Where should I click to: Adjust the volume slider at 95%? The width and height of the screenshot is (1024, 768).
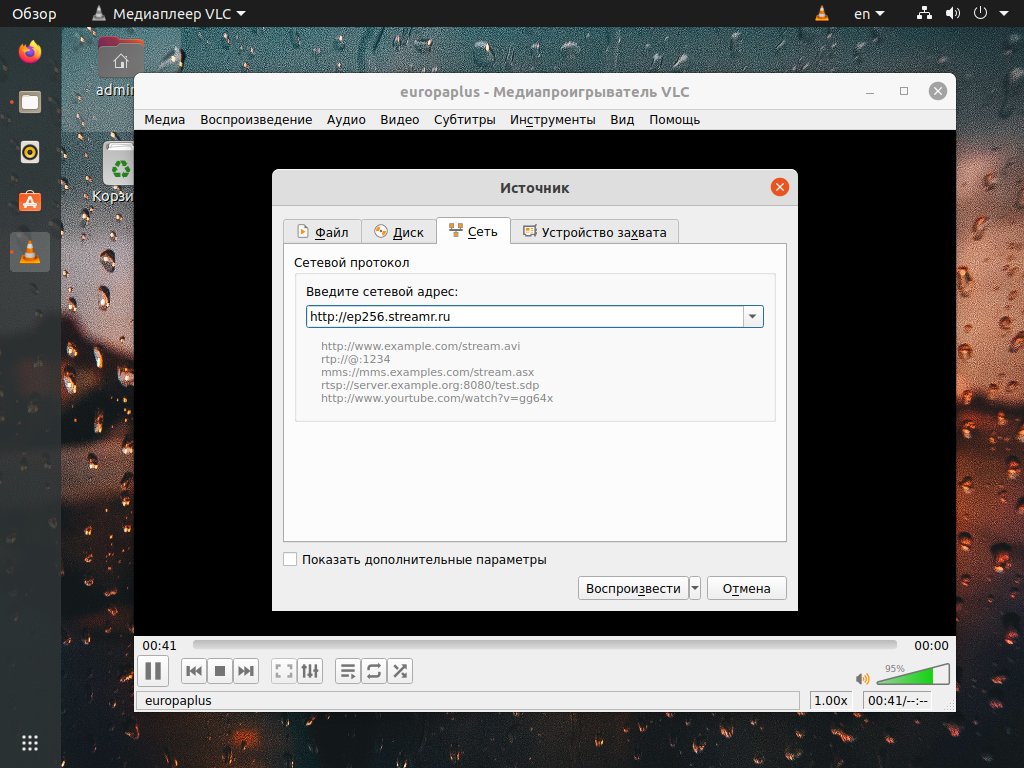click(910, 677)
